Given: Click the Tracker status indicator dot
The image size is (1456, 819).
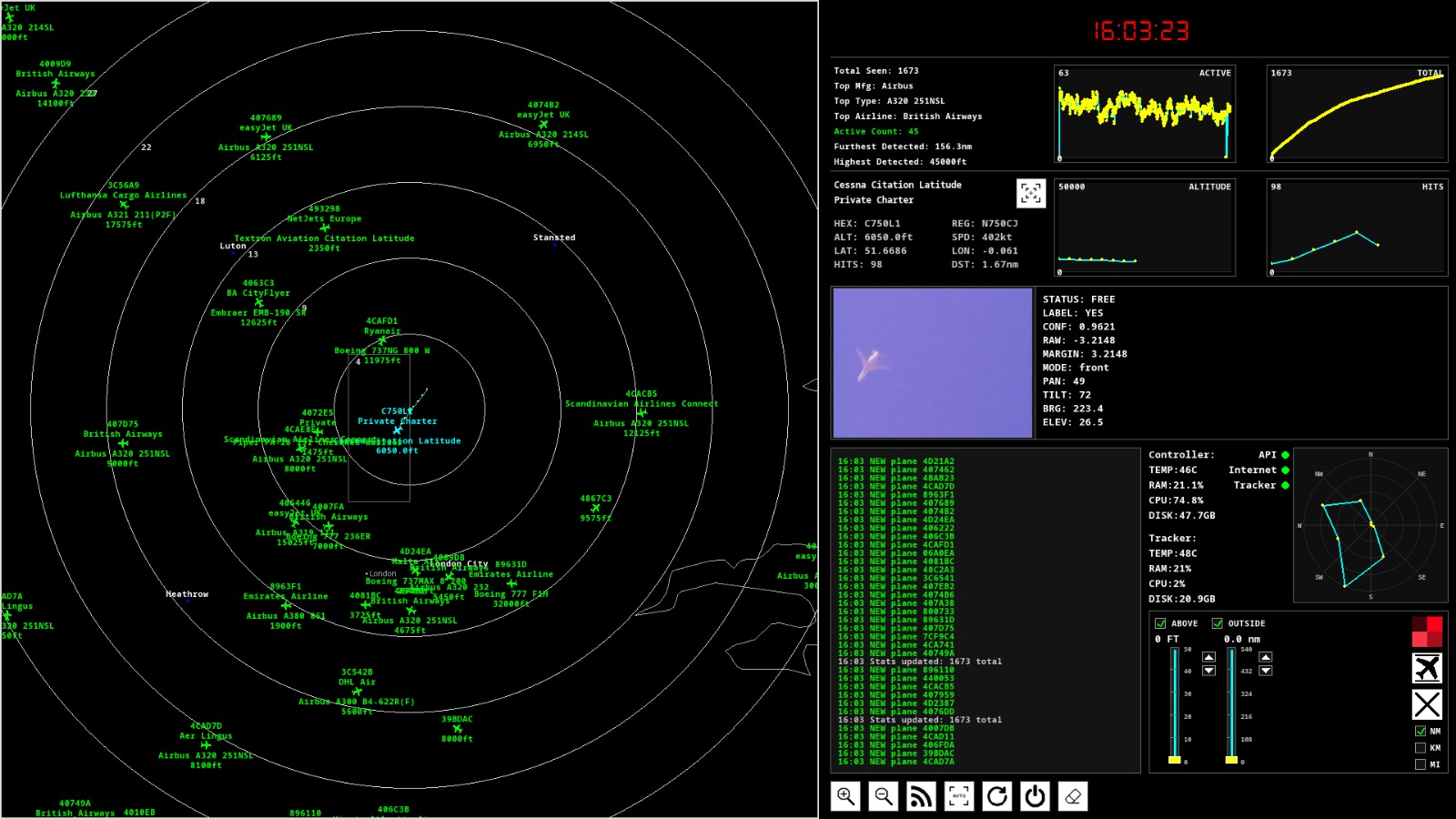Looking at the screenshot, I should point(1285,486).
